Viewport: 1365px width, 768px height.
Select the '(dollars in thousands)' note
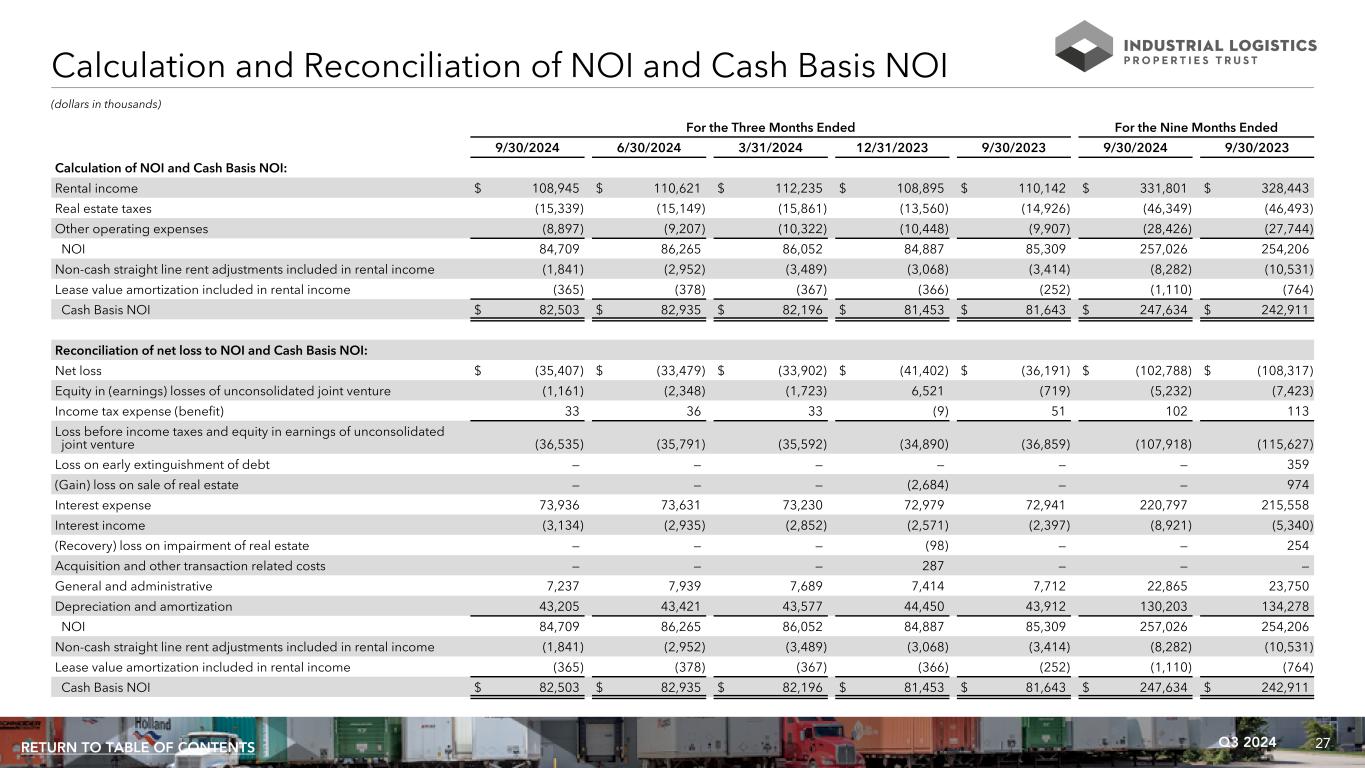pyautogui.click(x=105, y=104)
